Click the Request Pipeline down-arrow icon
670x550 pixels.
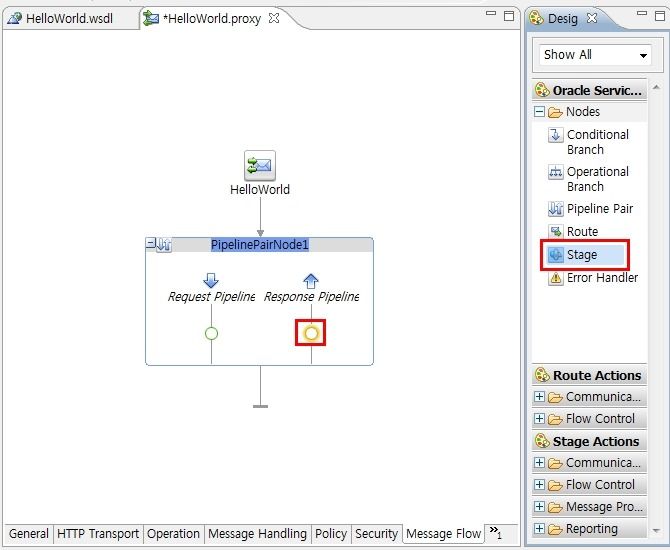(211, 280)
